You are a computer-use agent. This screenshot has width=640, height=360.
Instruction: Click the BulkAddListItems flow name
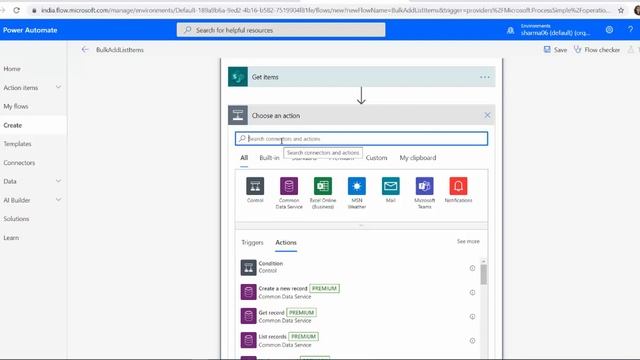pos(120,50)
